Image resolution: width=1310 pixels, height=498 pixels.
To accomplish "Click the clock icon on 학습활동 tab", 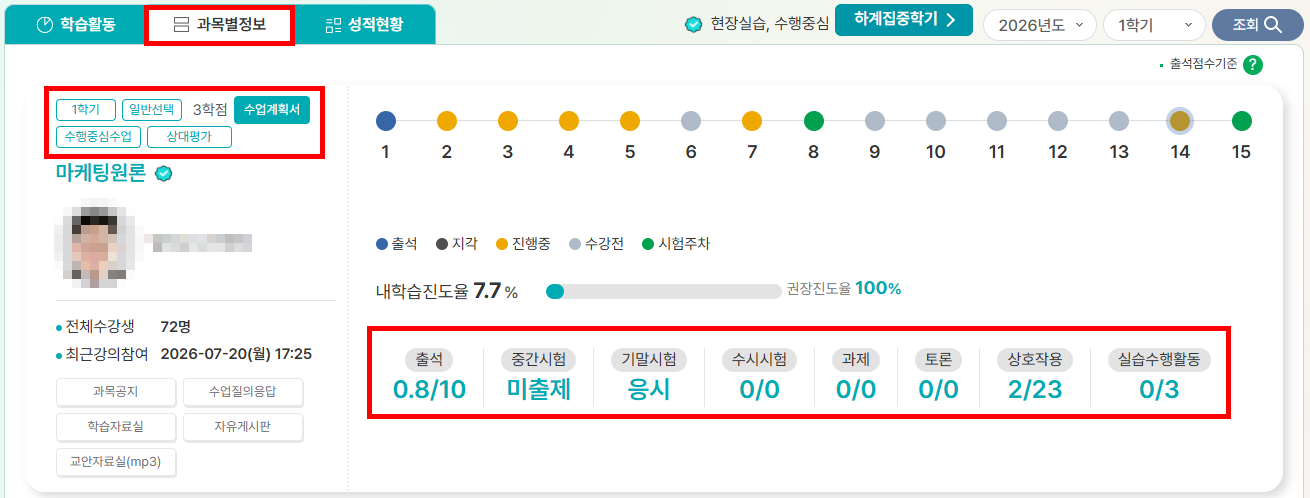I will (x=44, y=25).
